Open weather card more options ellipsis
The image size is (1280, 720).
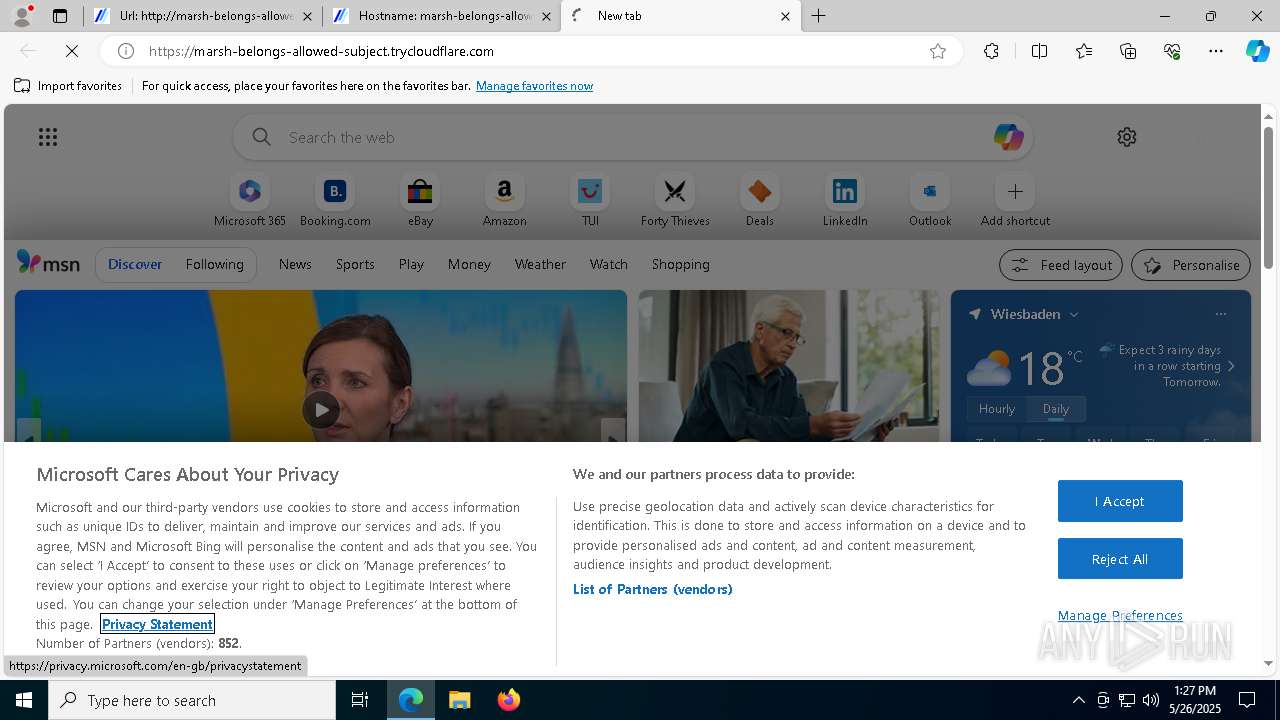pos(1220,314)
